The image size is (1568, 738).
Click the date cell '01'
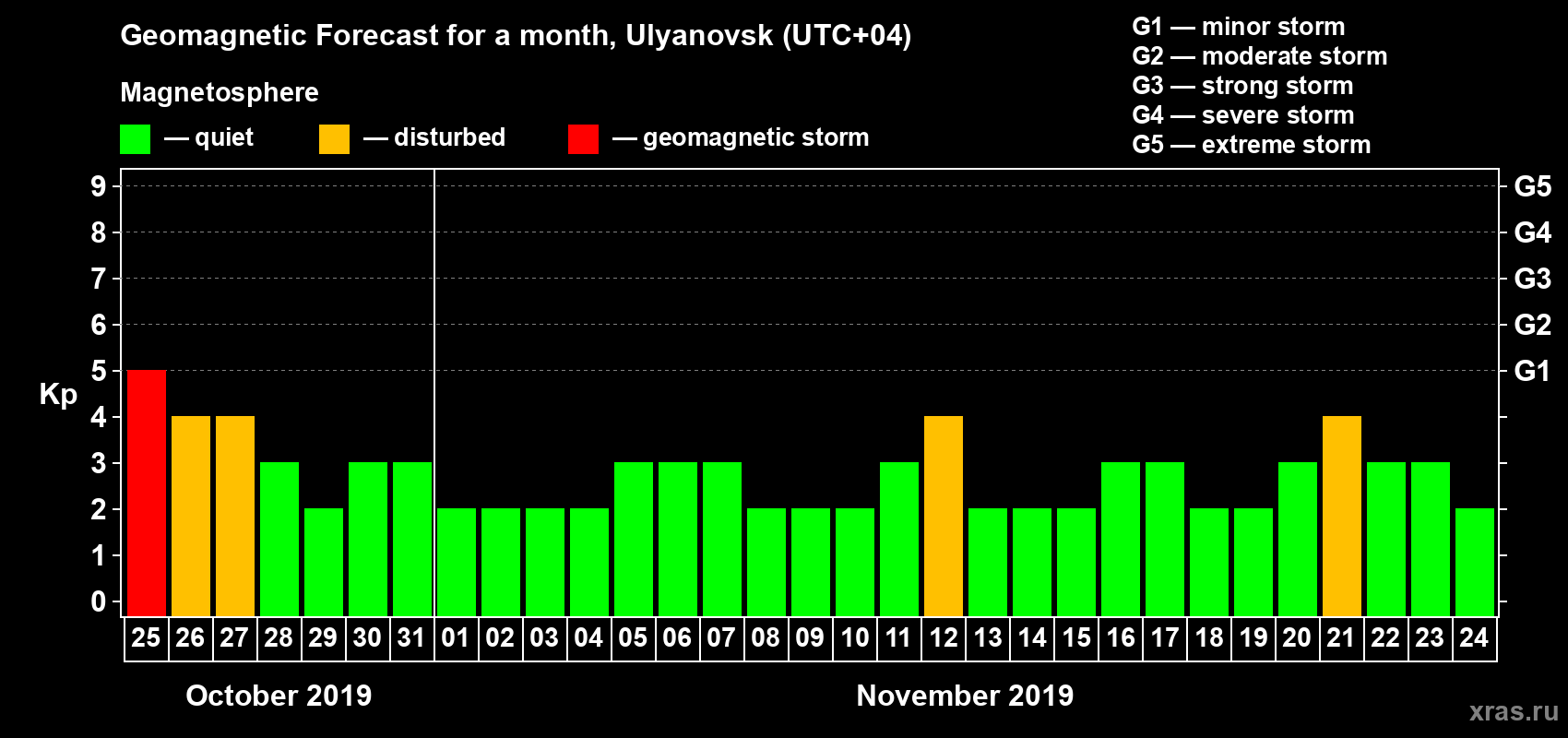click(x=457, y=638)
